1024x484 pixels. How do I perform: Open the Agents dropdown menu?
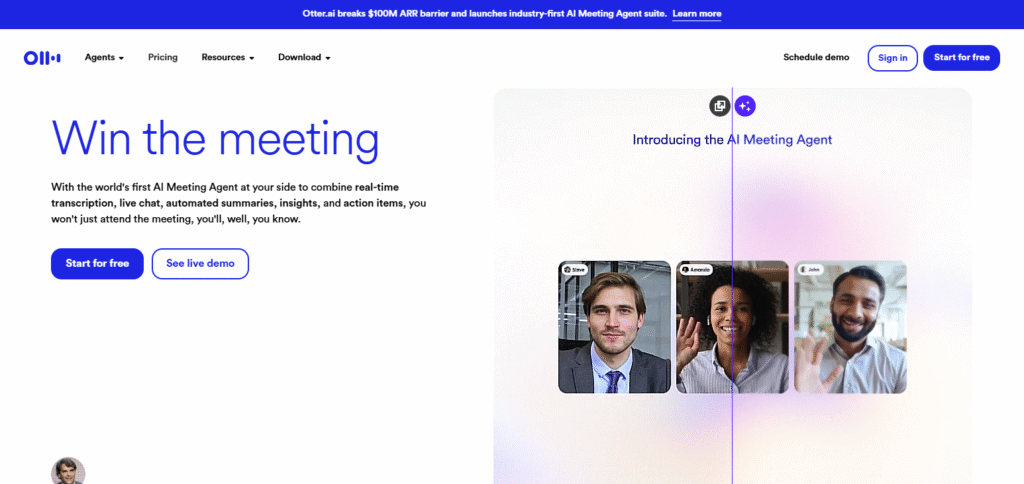click(x=104, y=57)
